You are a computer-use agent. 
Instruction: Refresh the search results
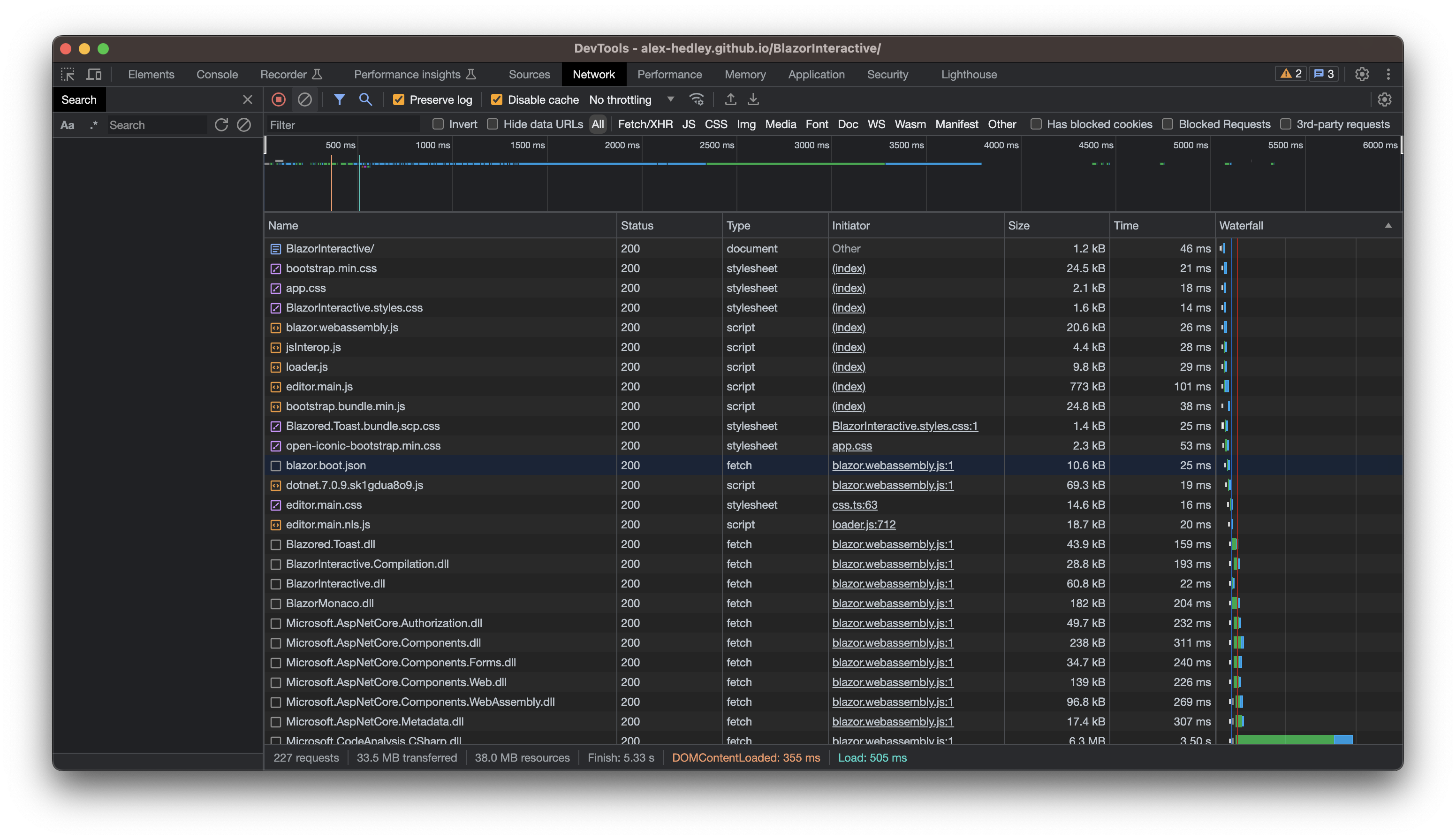(221, 125)
